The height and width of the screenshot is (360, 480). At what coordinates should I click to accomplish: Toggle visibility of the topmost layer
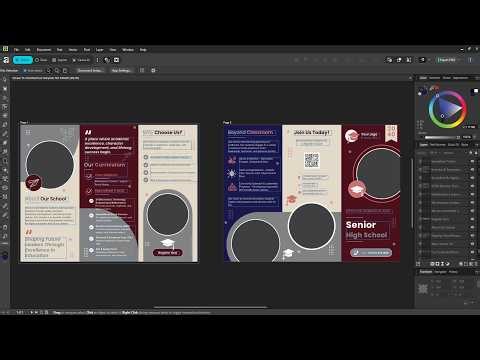(x=472, y=161)
